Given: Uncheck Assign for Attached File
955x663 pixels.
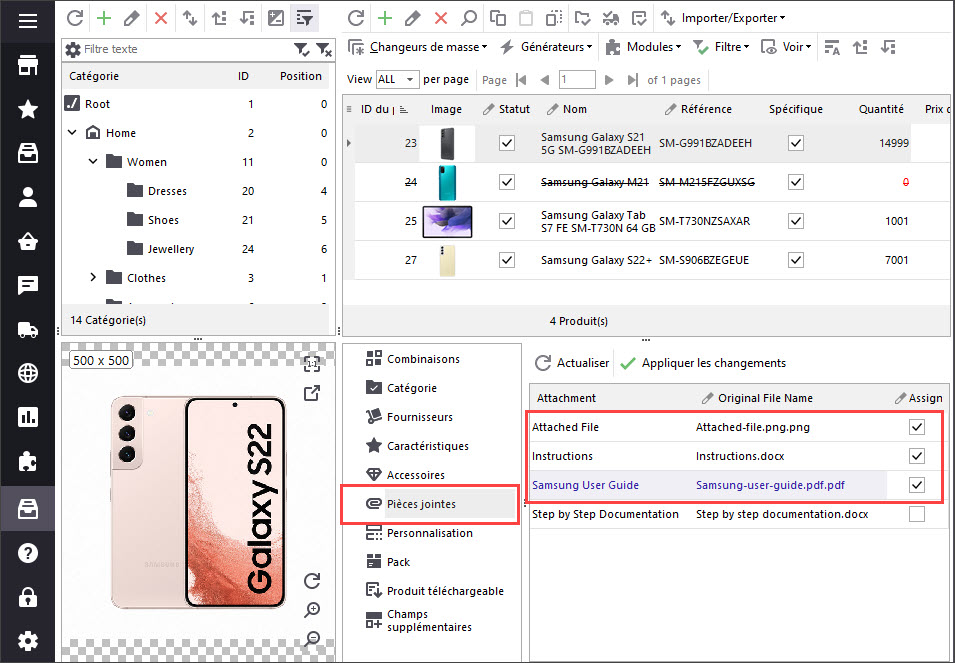Looking at the screenshot, I should click(x=917, y=427).
